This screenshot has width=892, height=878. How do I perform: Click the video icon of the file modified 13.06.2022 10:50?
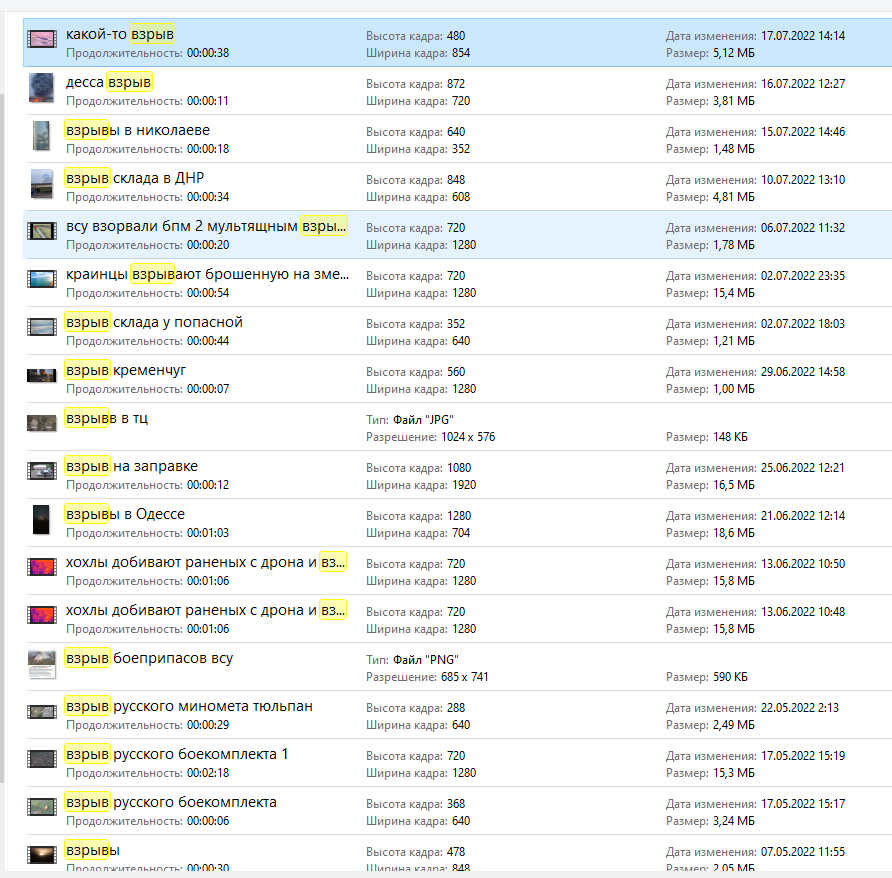[42, 567]
